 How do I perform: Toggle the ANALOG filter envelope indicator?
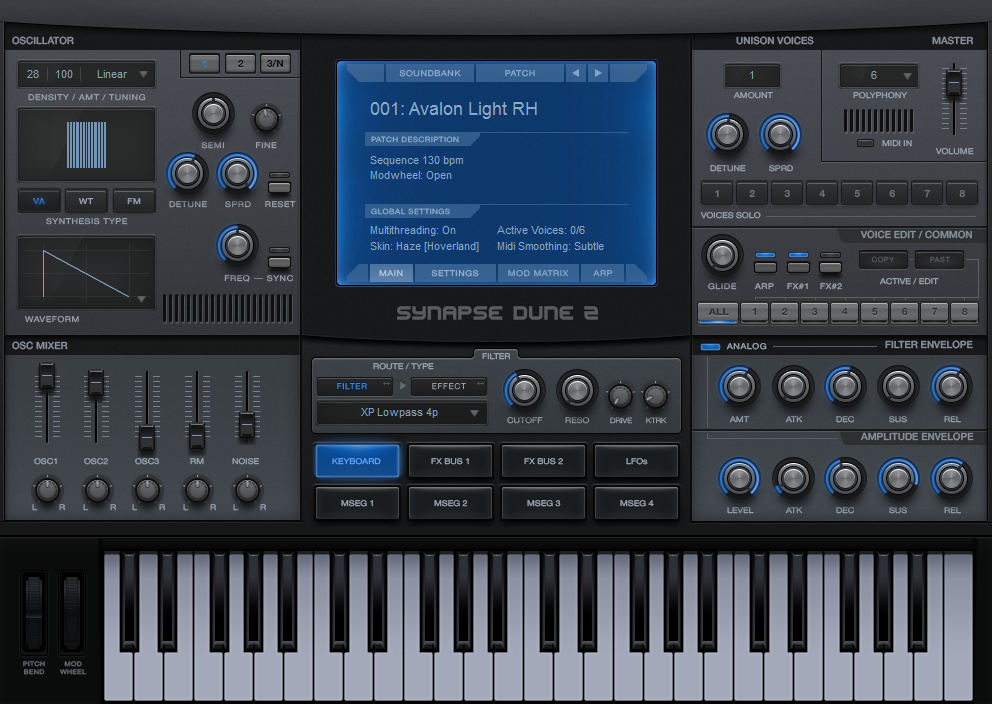pos(710,347)
